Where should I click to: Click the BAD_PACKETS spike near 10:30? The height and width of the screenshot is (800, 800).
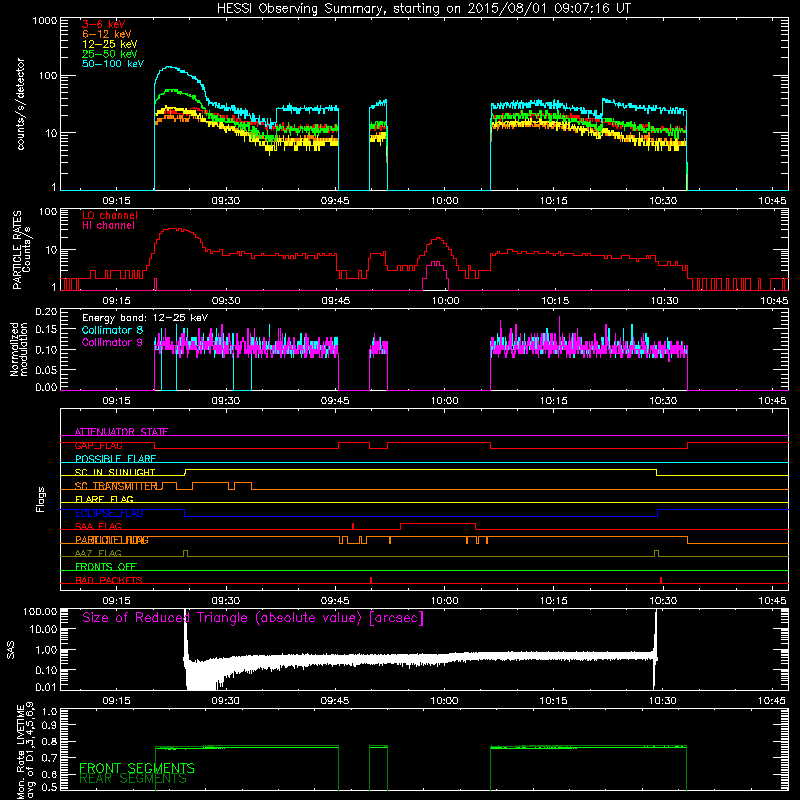pos(661,580)
